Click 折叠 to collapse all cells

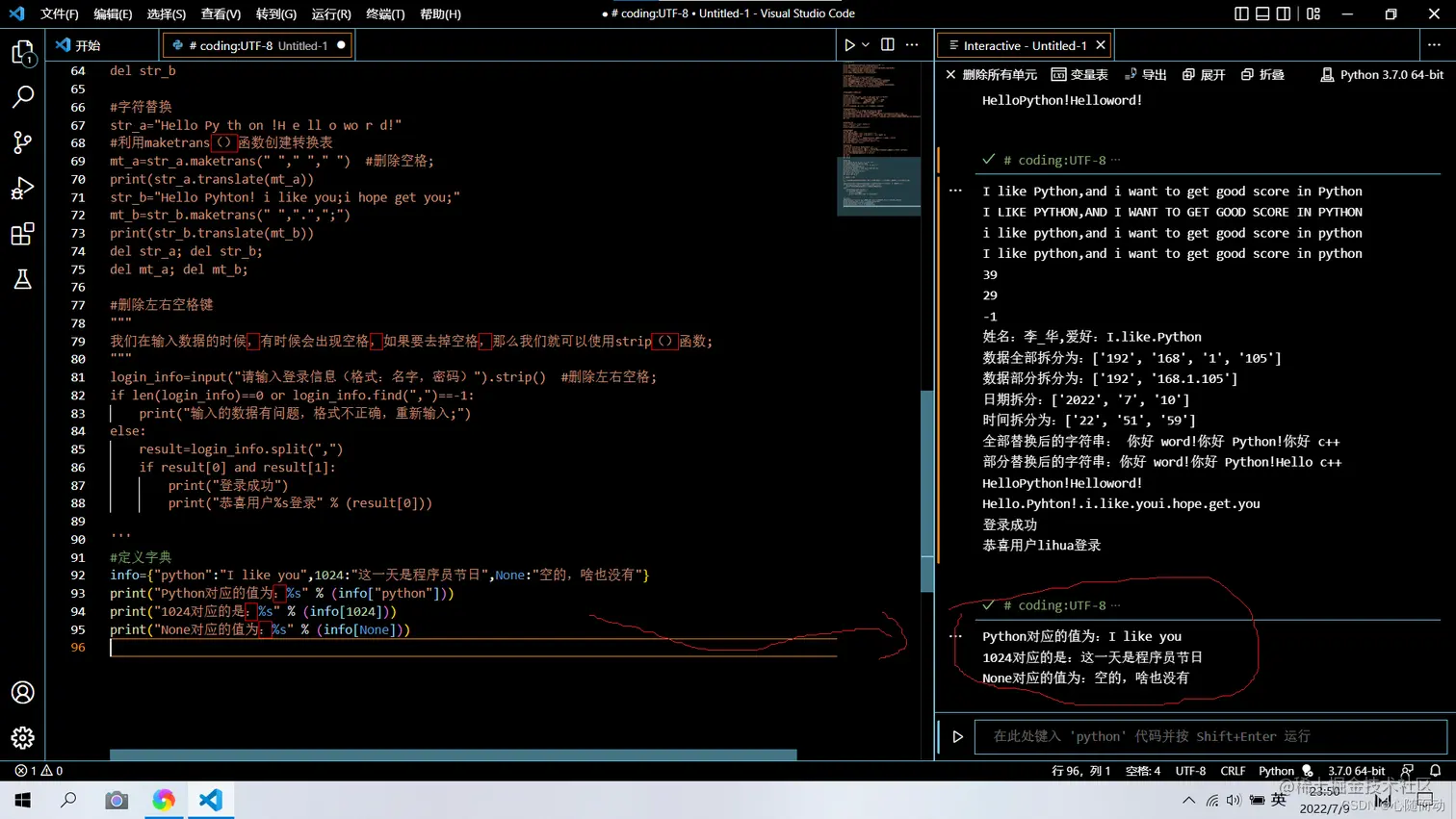[1262, 74]
